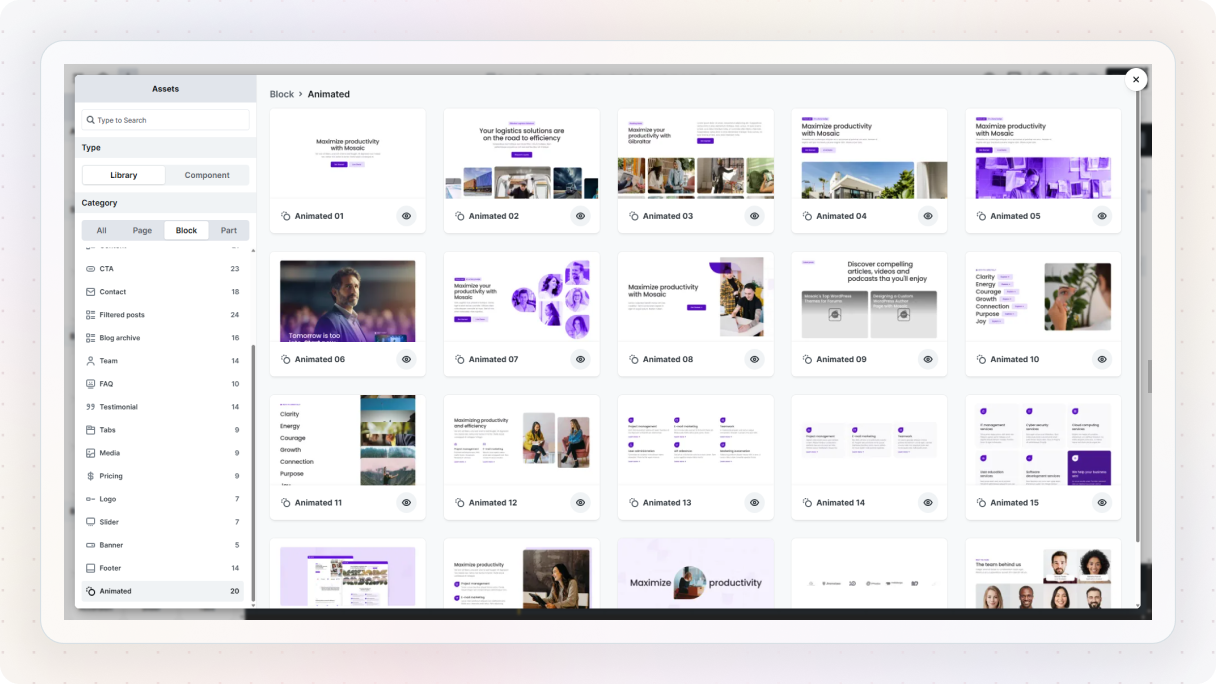This screenshot has width=1216, height=684.
Task: Click the CTA count 23
Action: [x=235, y=269]
